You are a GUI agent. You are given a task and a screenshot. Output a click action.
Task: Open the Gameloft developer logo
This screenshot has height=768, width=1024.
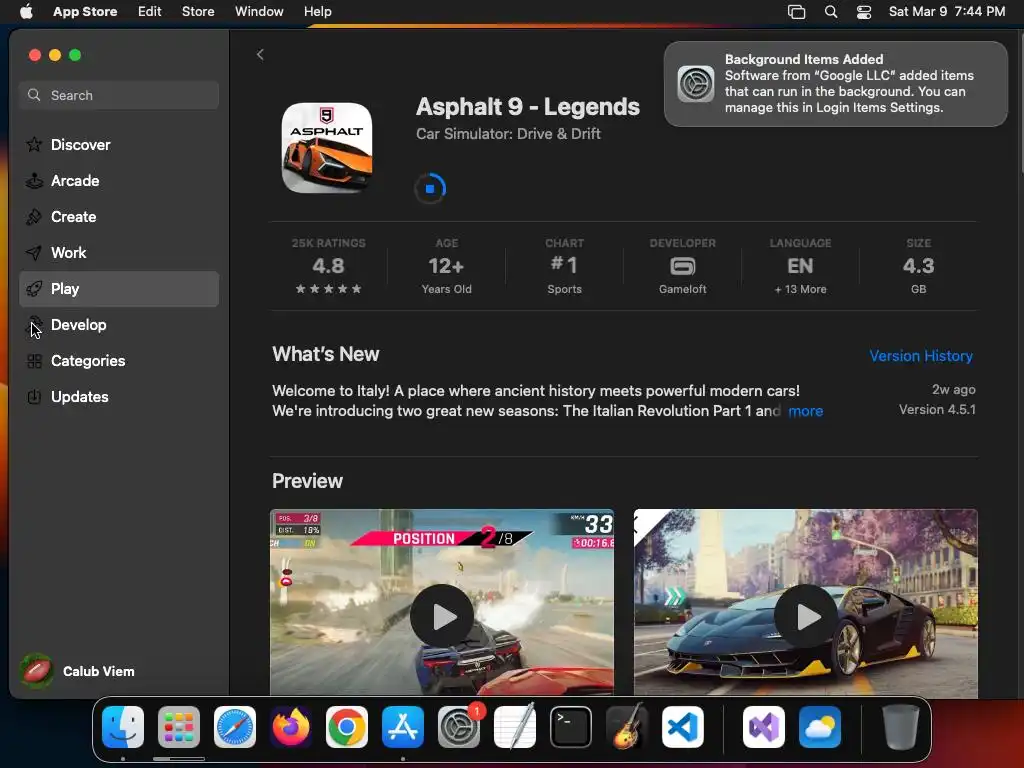point(682,266)
